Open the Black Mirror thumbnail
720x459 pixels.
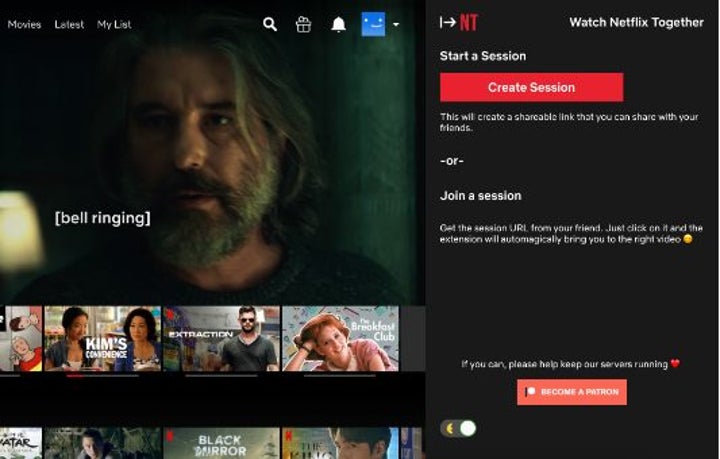pyautogui.click(x=221, y=443)
